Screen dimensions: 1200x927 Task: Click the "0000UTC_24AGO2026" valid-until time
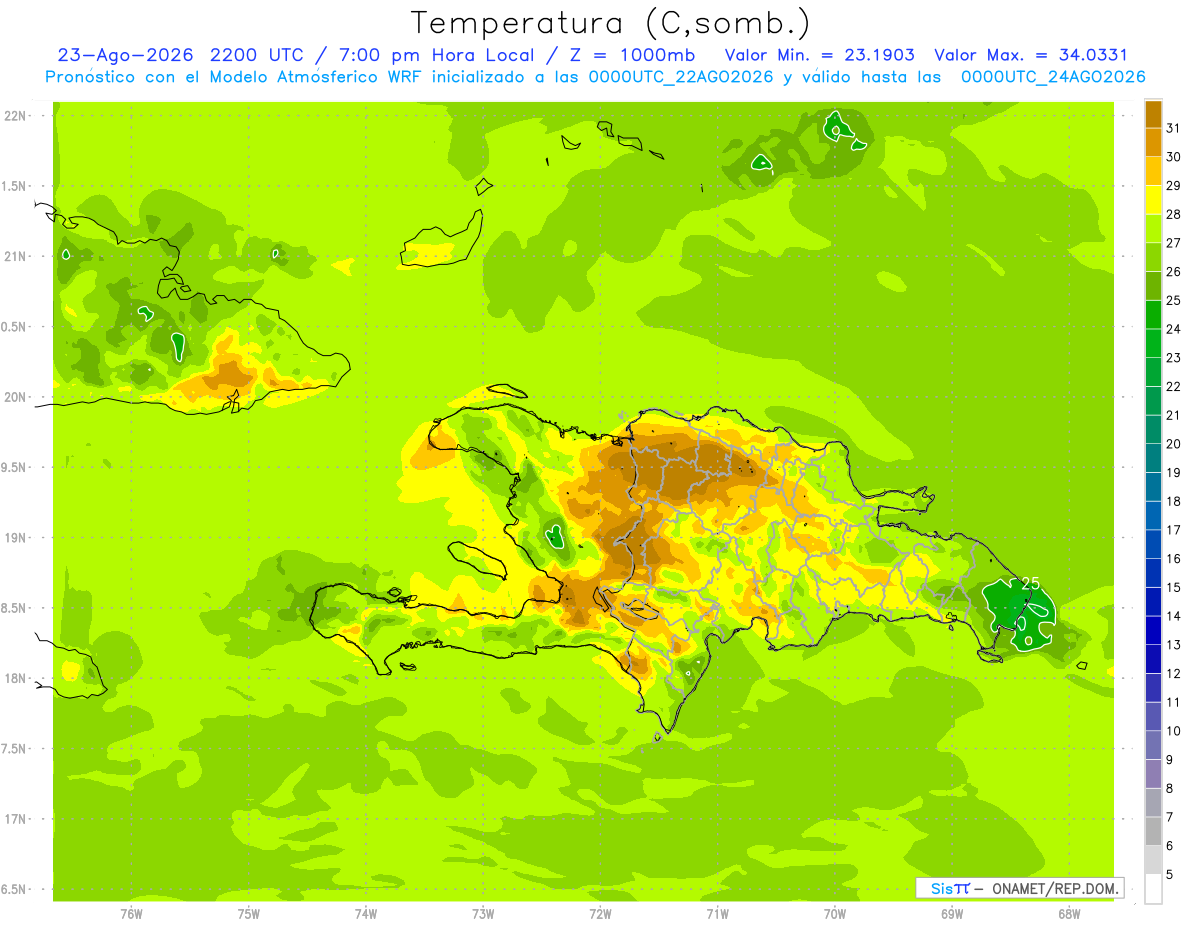pos(1053,77)
